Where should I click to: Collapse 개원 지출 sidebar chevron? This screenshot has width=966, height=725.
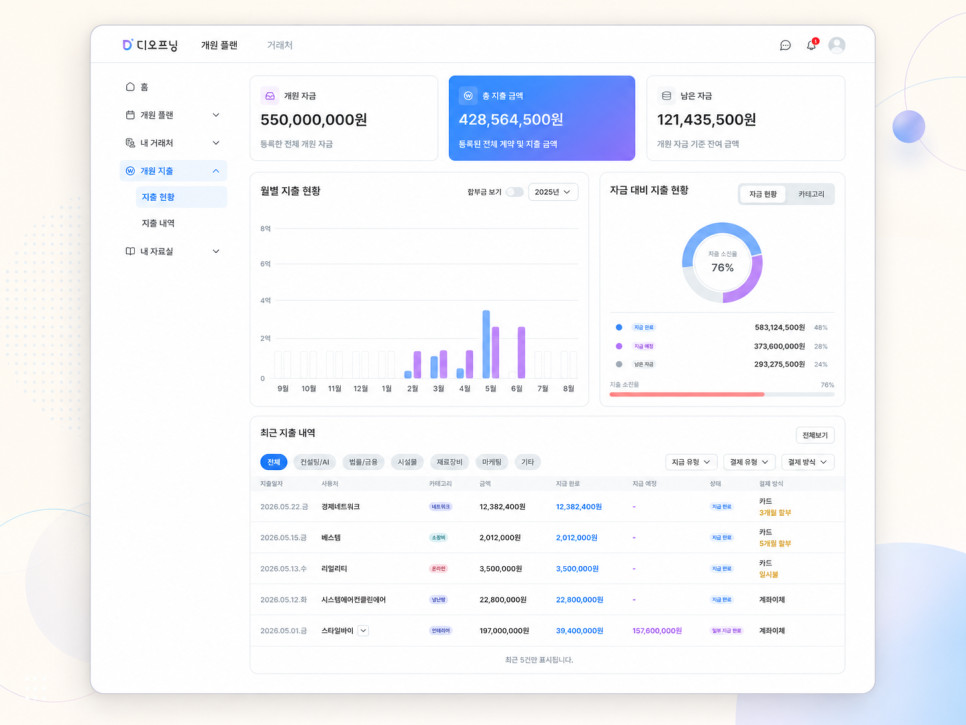pyautogui.click(x=216, y=171)
